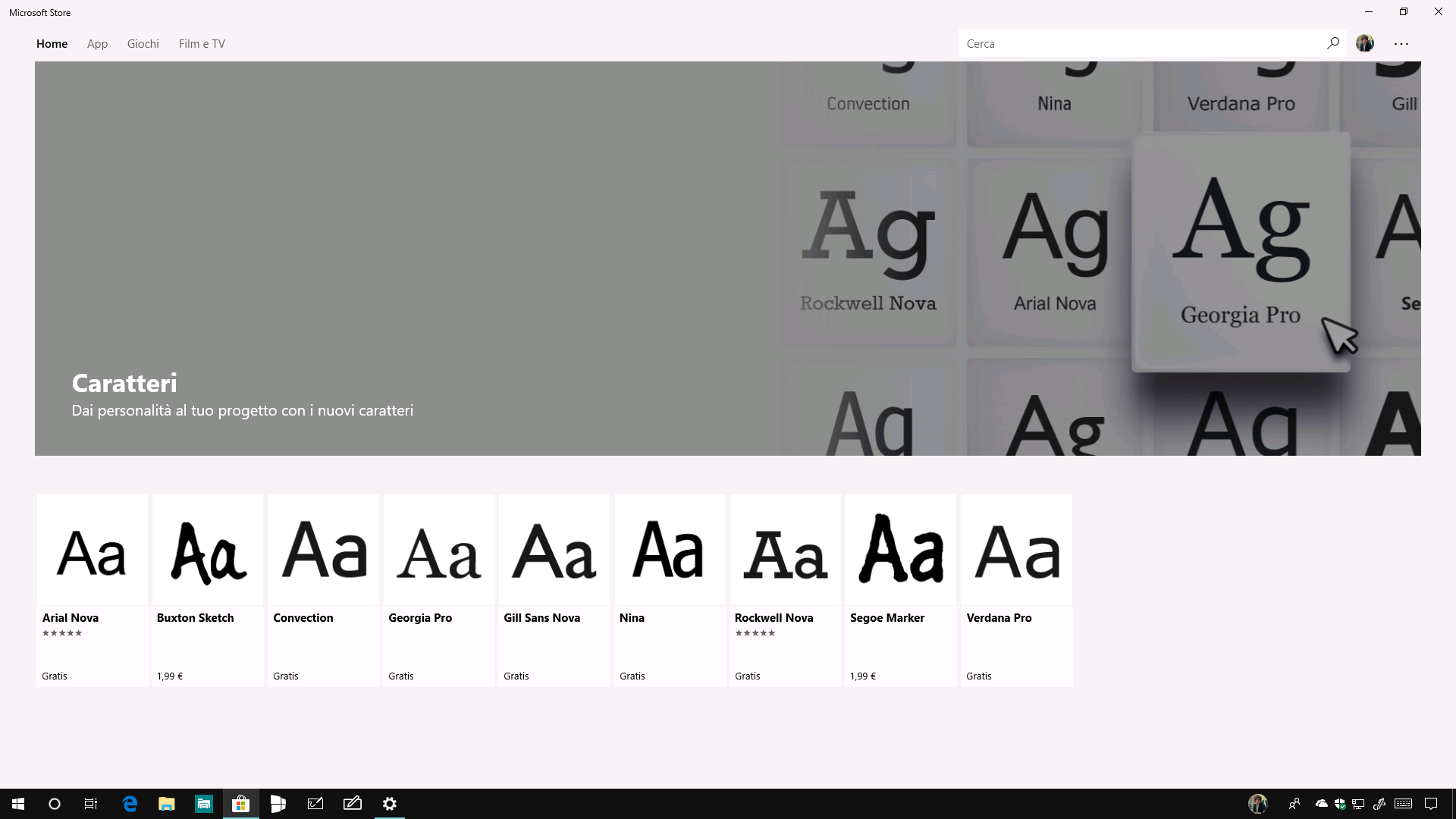Click Gratis under Nina
Screen dimensions: 1456x819
[632, 676]
